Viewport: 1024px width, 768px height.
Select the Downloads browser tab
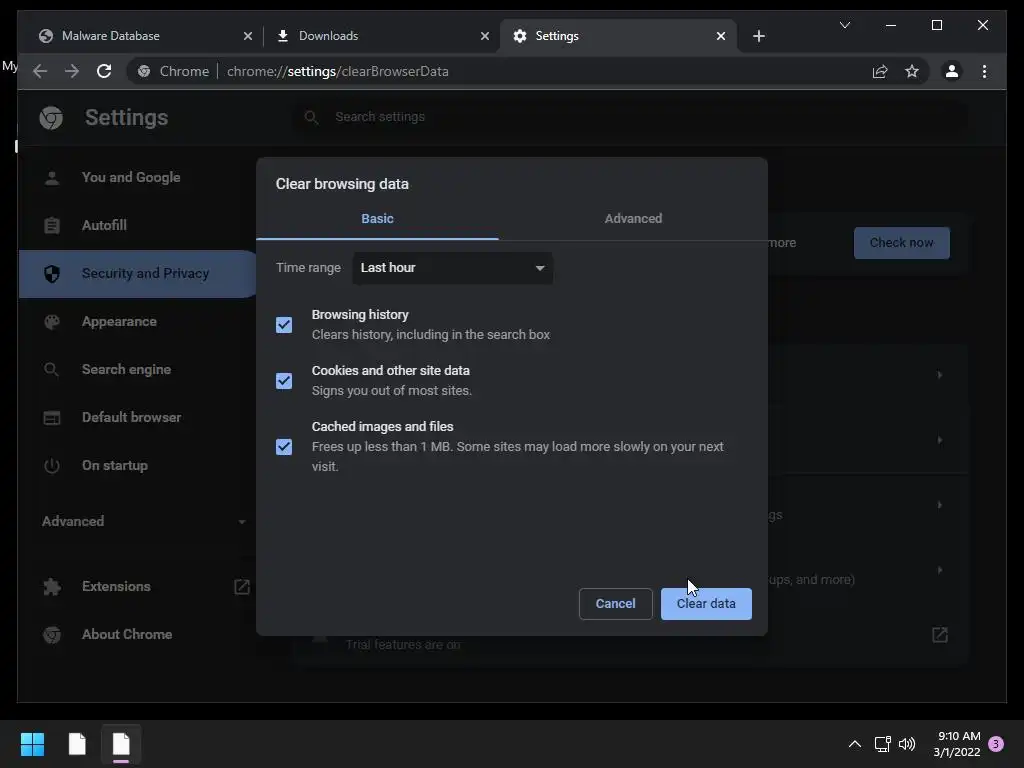tap(381, 36)
